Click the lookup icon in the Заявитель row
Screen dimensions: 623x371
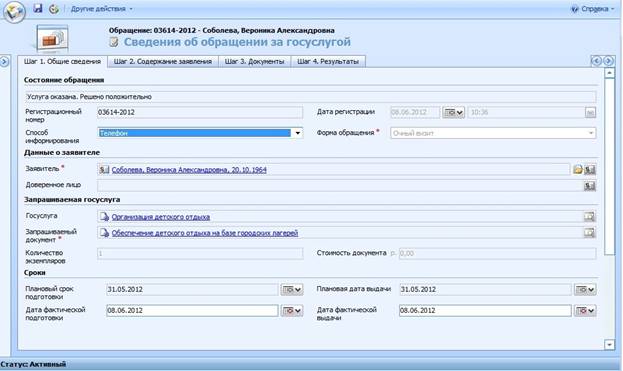click(x=590, y=170)
